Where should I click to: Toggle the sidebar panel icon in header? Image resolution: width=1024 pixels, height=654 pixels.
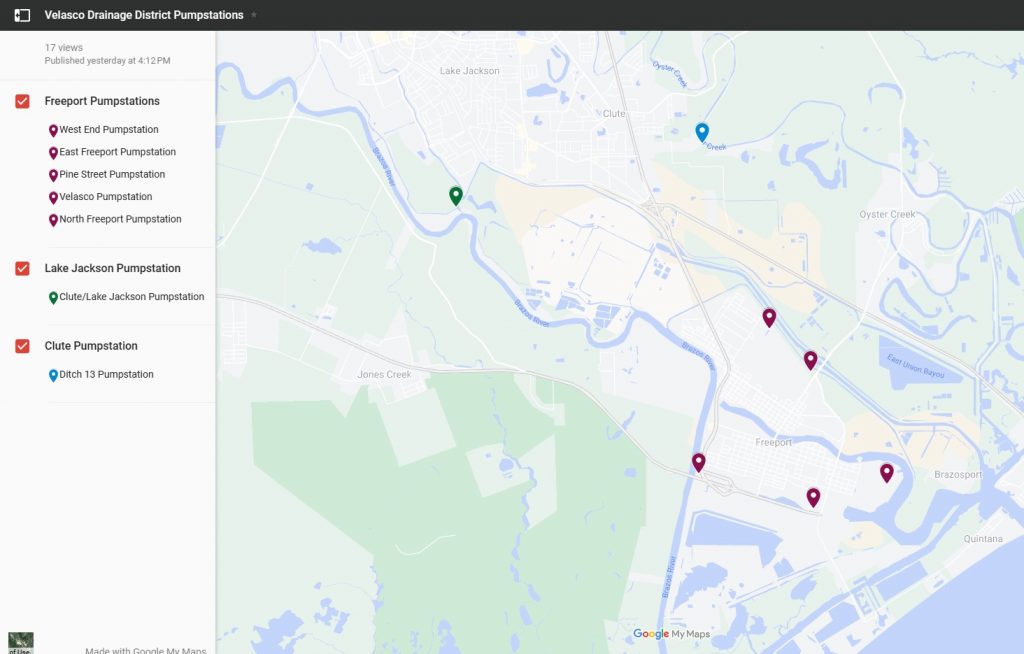22,16
